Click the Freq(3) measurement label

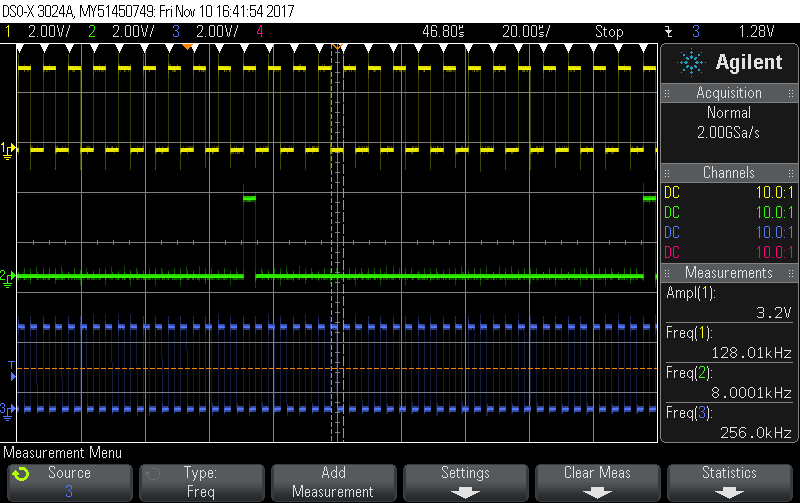689,413
